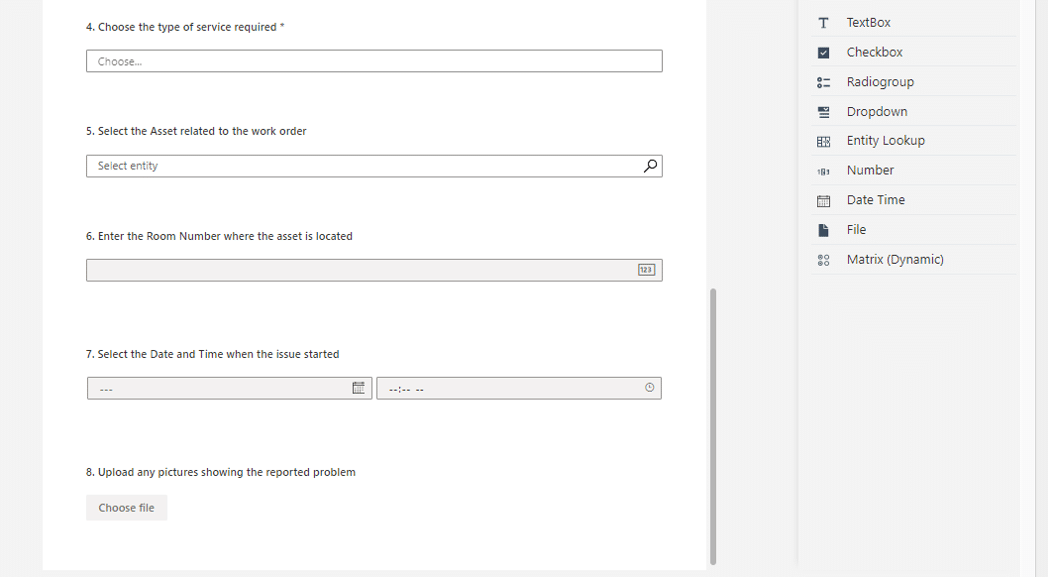Click the Choose file button
The image size is (1048, 577).
(126, 507)
